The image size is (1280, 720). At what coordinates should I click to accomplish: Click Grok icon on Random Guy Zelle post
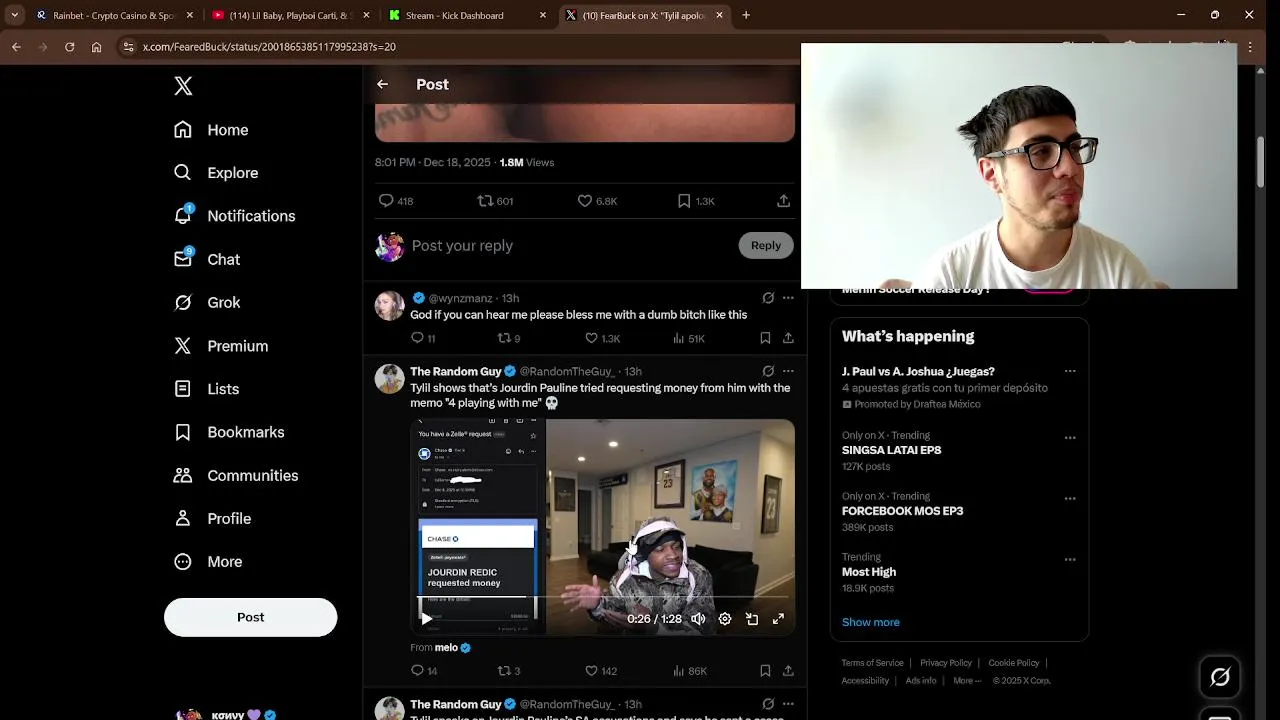click(768, 371)
